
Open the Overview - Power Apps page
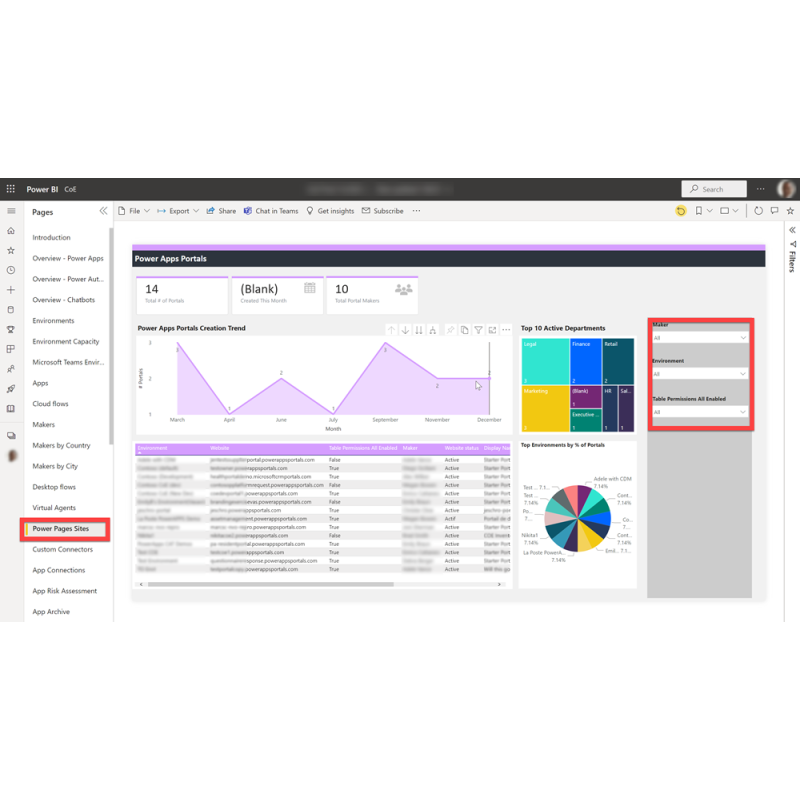click(68, 258)
